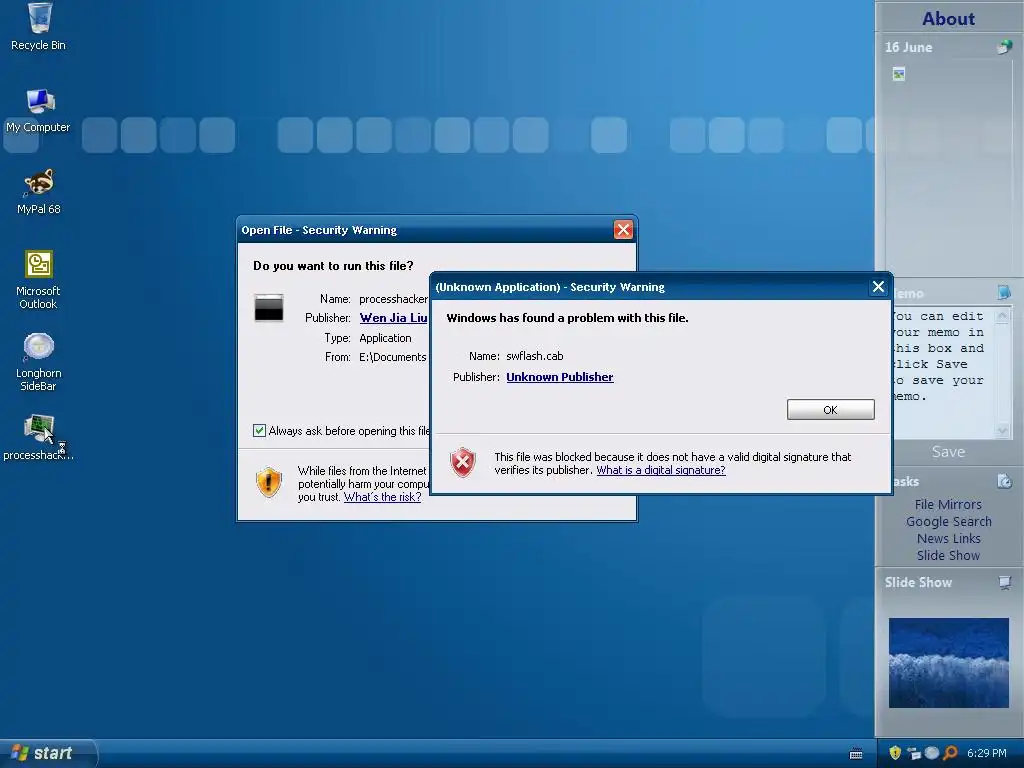1024x768 pixels.
Task: Click the memo scrollbar down arrow
Action: (1002, 430)
